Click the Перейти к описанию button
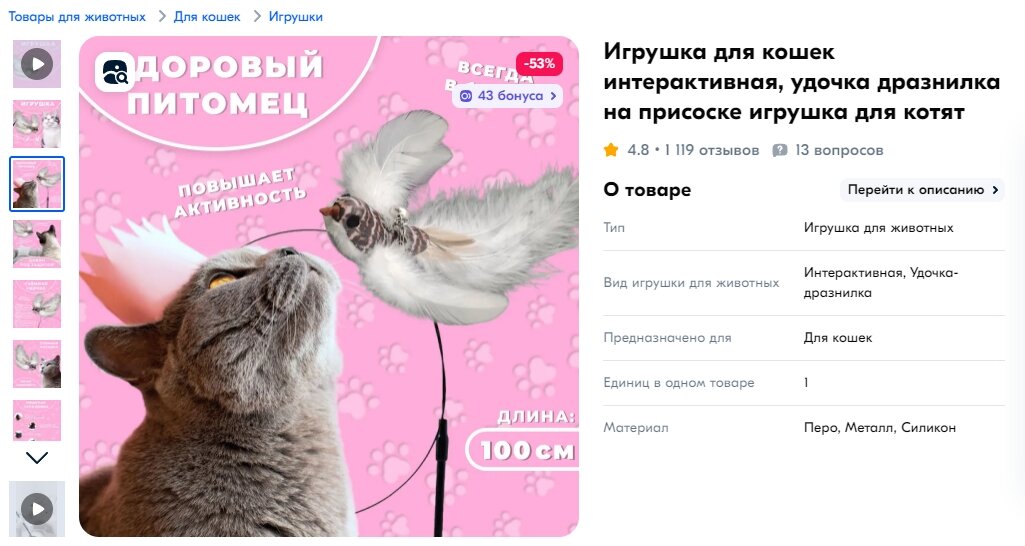 click(x=922, y=190)
